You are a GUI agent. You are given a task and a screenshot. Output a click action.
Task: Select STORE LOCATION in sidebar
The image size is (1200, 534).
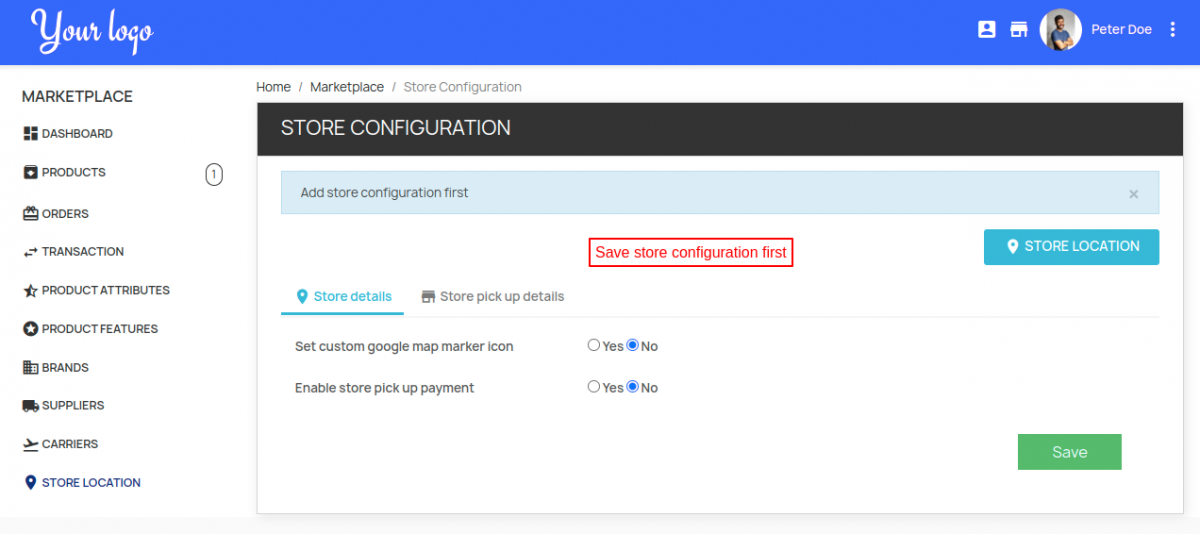click(91, 482)
